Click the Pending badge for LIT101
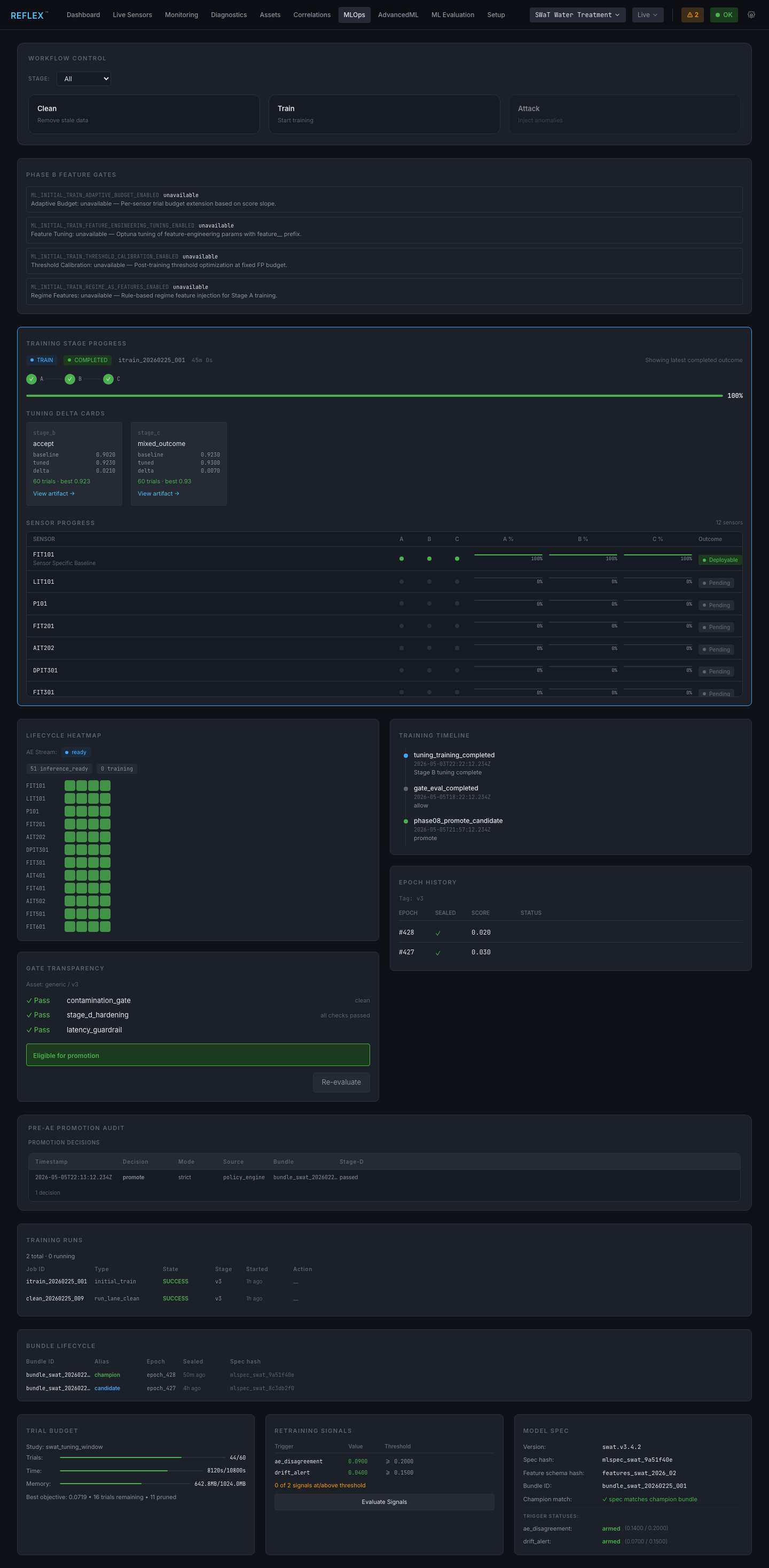Image resolution: width=769 pixels, height=1568 pixels. pos(716,583)
